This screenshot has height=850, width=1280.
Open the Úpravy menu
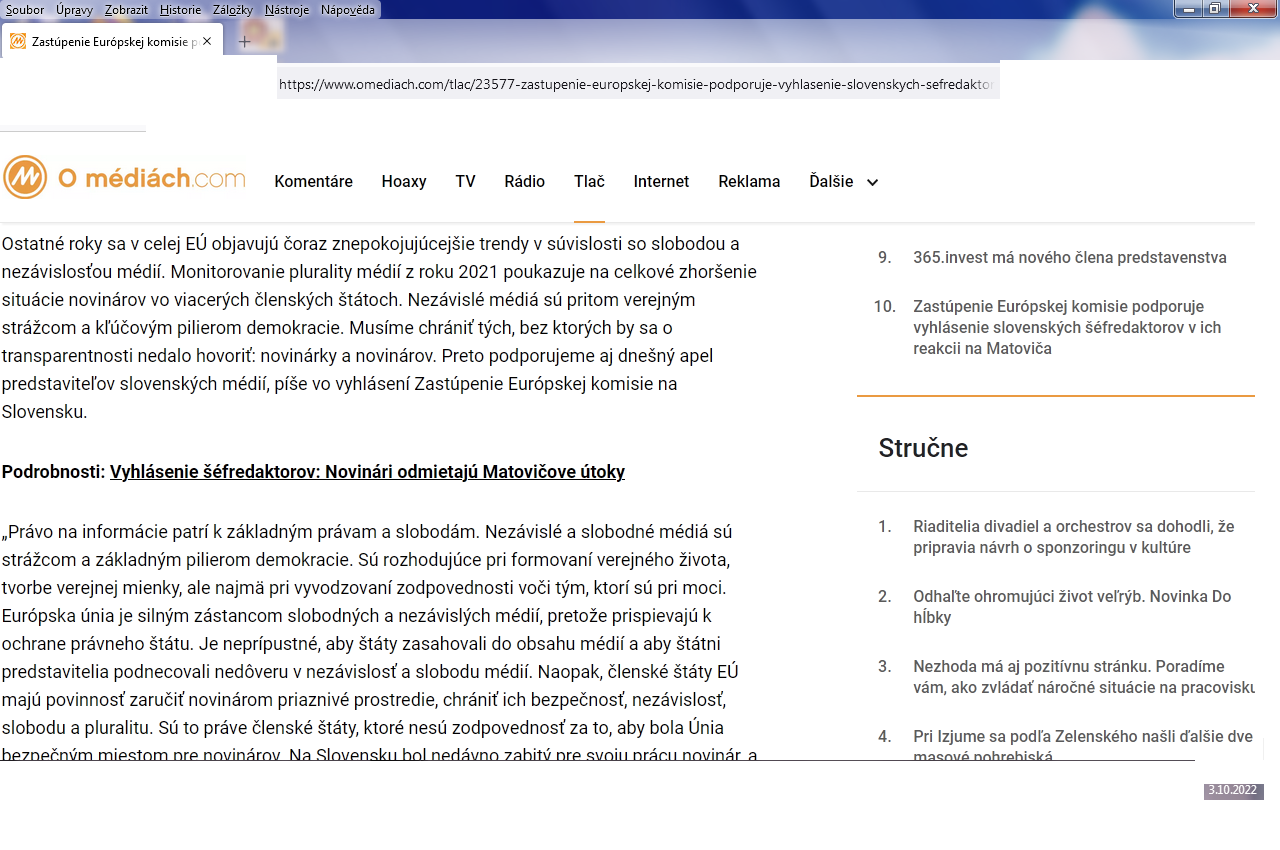click(75, 10)
